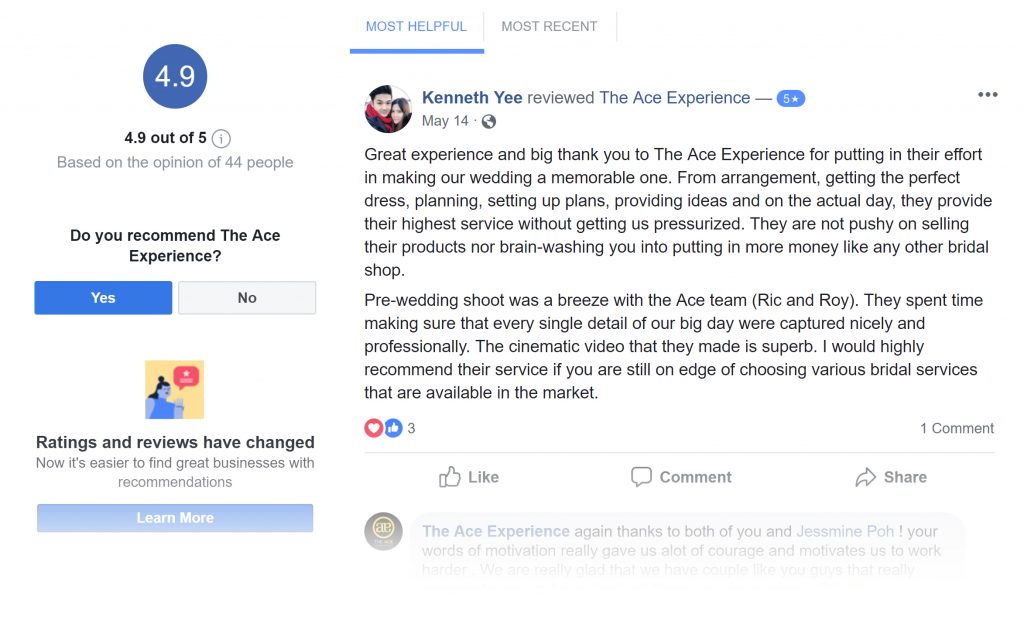Click The Ace Experience logo avatar in comment
Image resolution: width=1024 pixels, height=634 pixels.
click(383, 532)
